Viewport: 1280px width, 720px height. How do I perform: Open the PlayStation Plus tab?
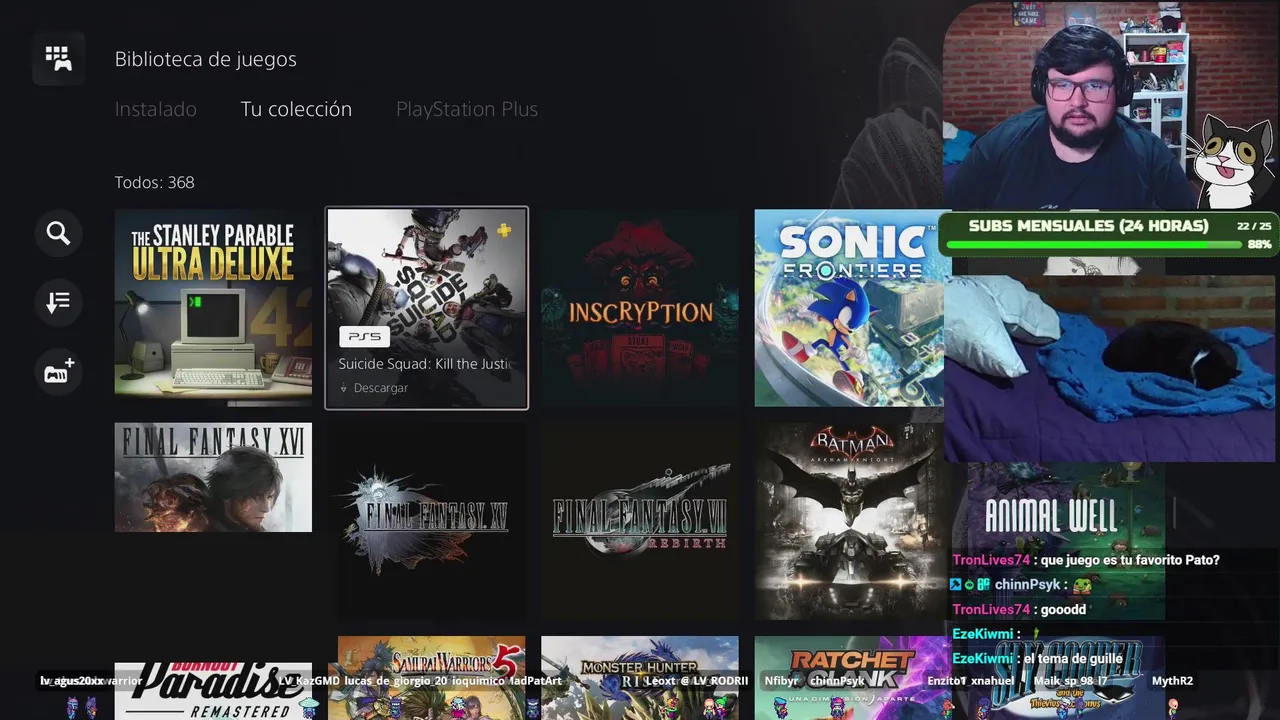pos(467,109)
